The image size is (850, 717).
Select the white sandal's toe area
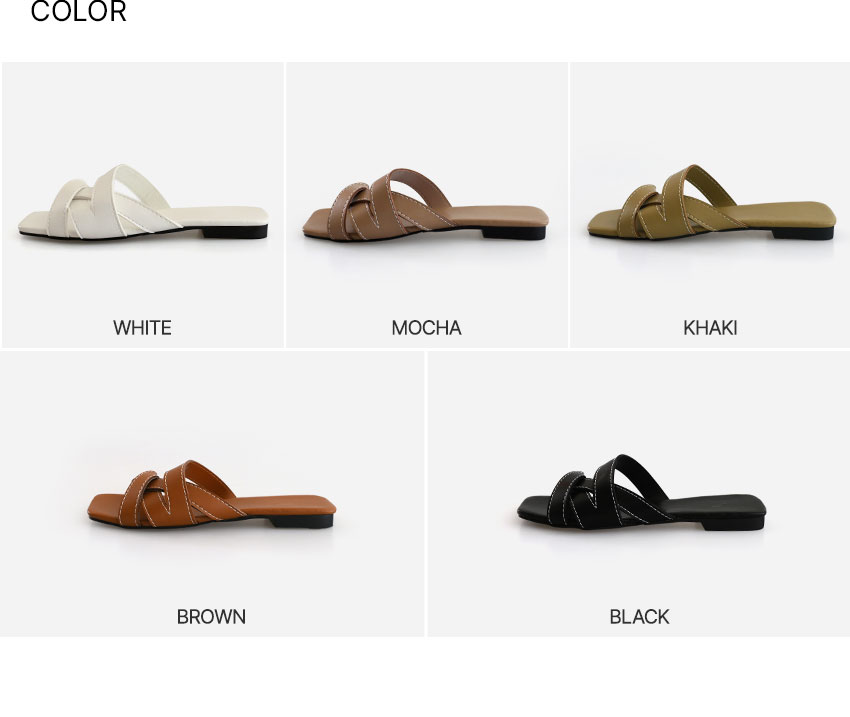tap(35, 222)
